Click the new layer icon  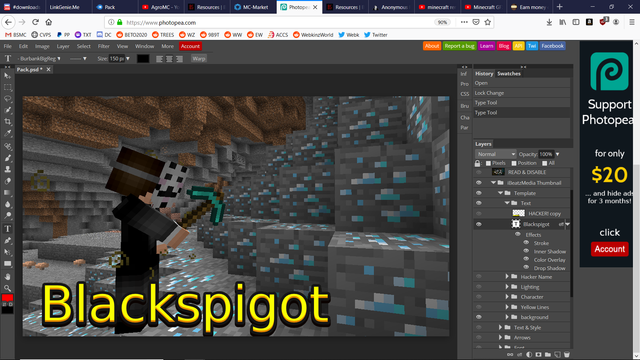click(557, 355)
